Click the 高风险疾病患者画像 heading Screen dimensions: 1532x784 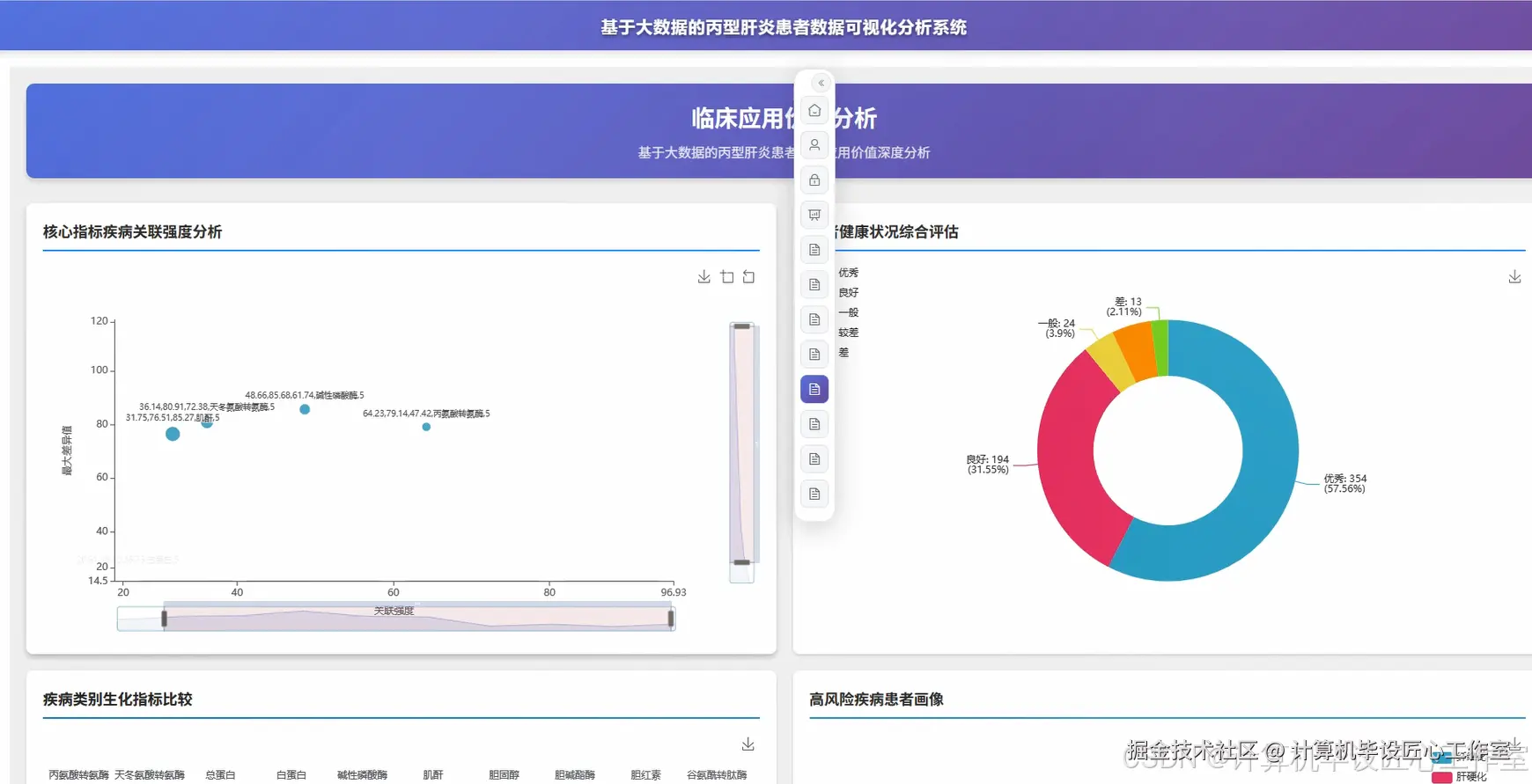pos(876,700)
